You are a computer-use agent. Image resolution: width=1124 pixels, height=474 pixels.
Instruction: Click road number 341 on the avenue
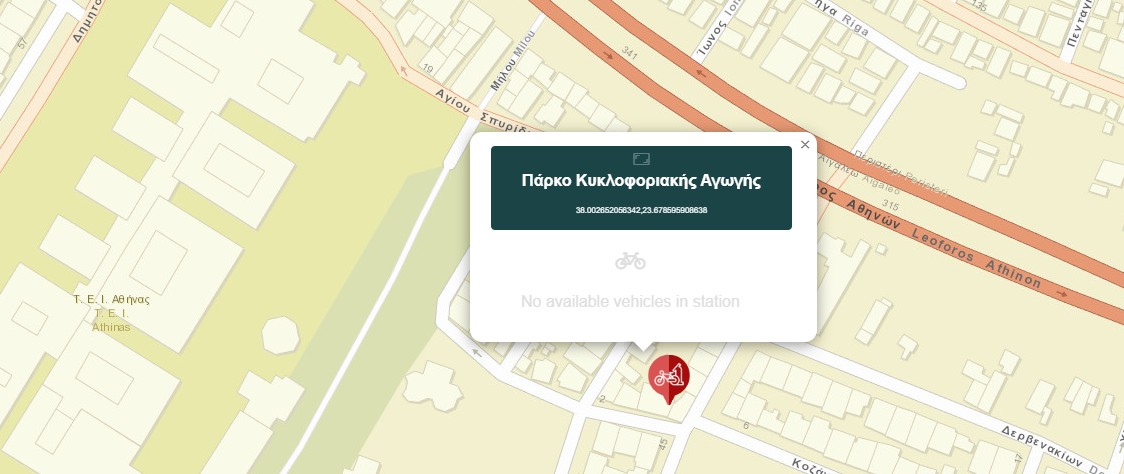coord(630,52)
